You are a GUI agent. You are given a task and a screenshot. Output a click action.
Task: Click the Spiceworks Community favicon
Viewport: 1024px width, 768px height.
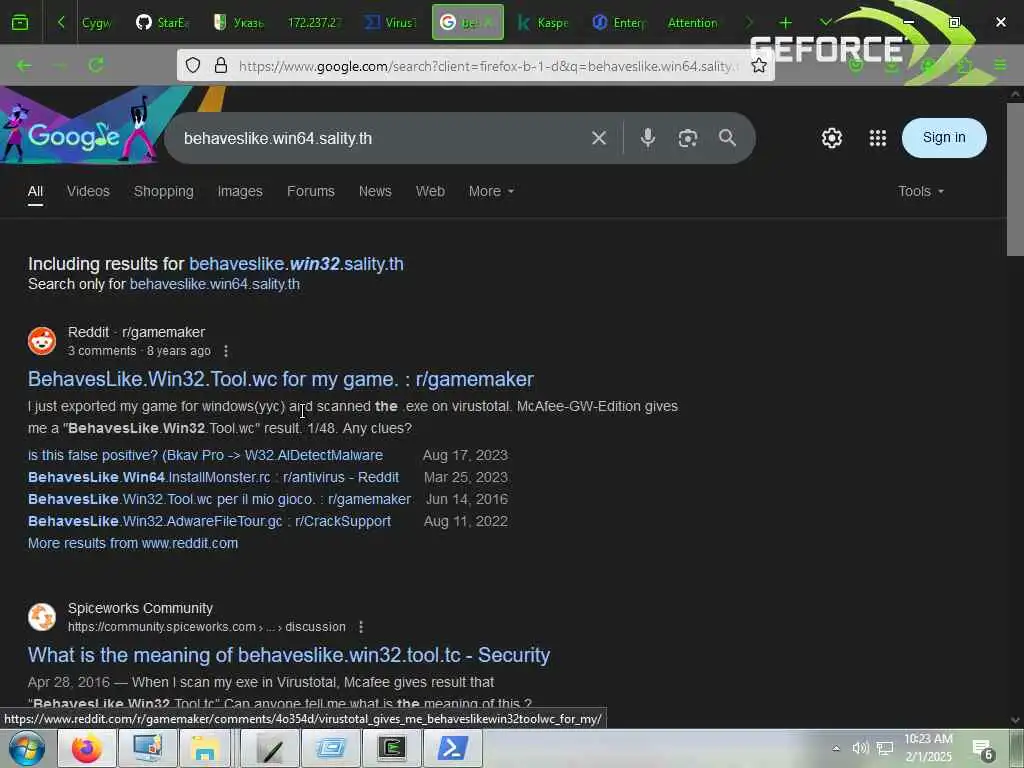point(42,617)
